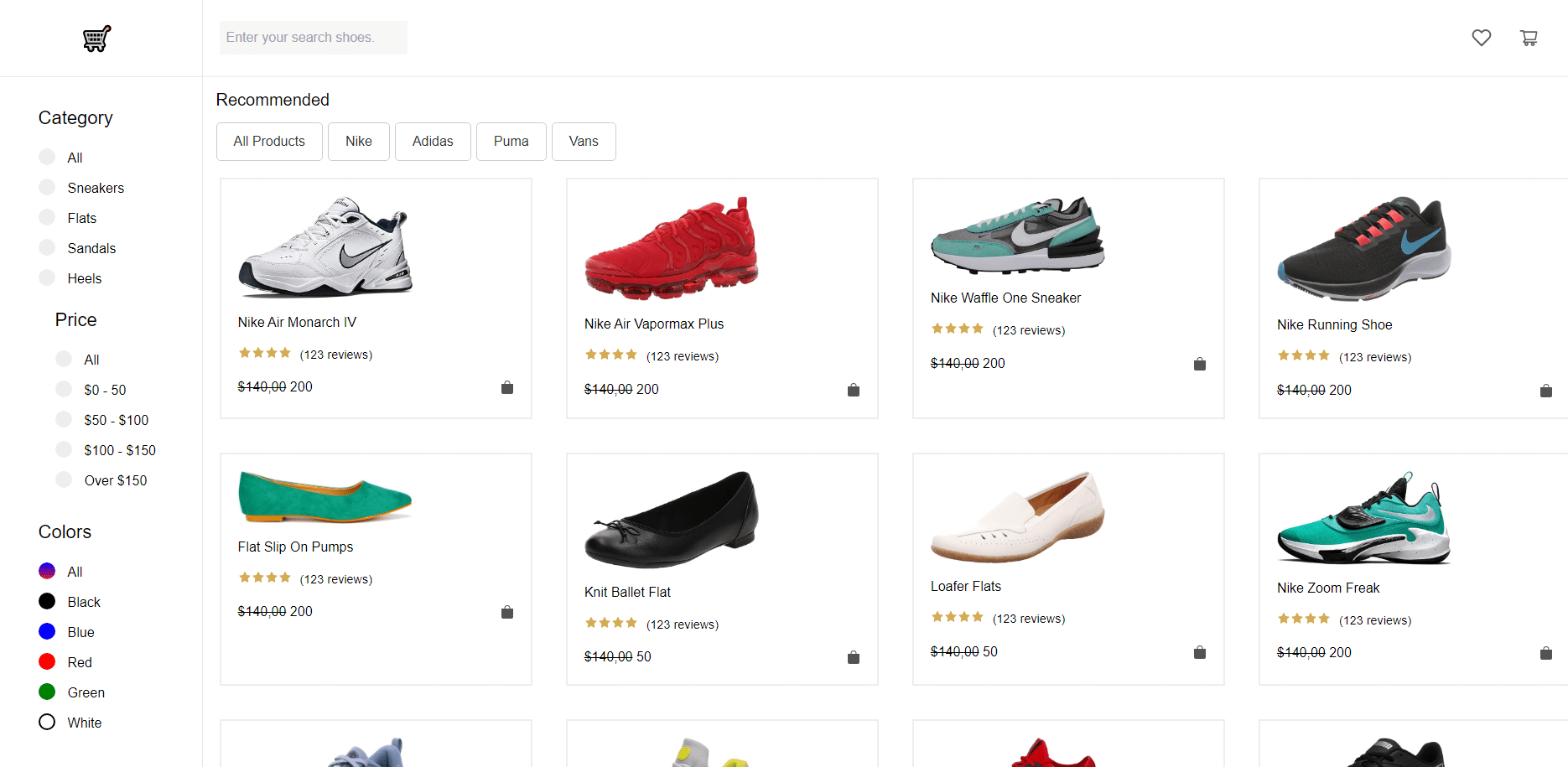Click price of Knit Ballet Flat

(618, 656)
